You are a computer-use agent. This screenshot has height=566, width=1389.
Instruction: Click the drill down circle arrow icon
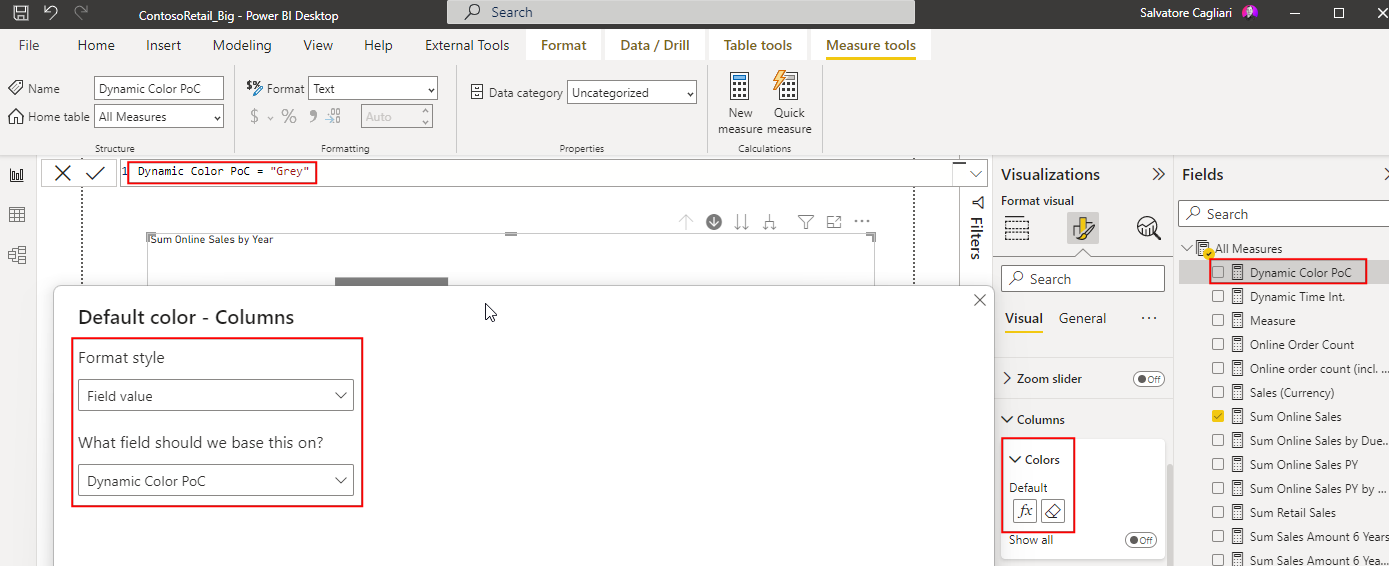pos(714,222)
